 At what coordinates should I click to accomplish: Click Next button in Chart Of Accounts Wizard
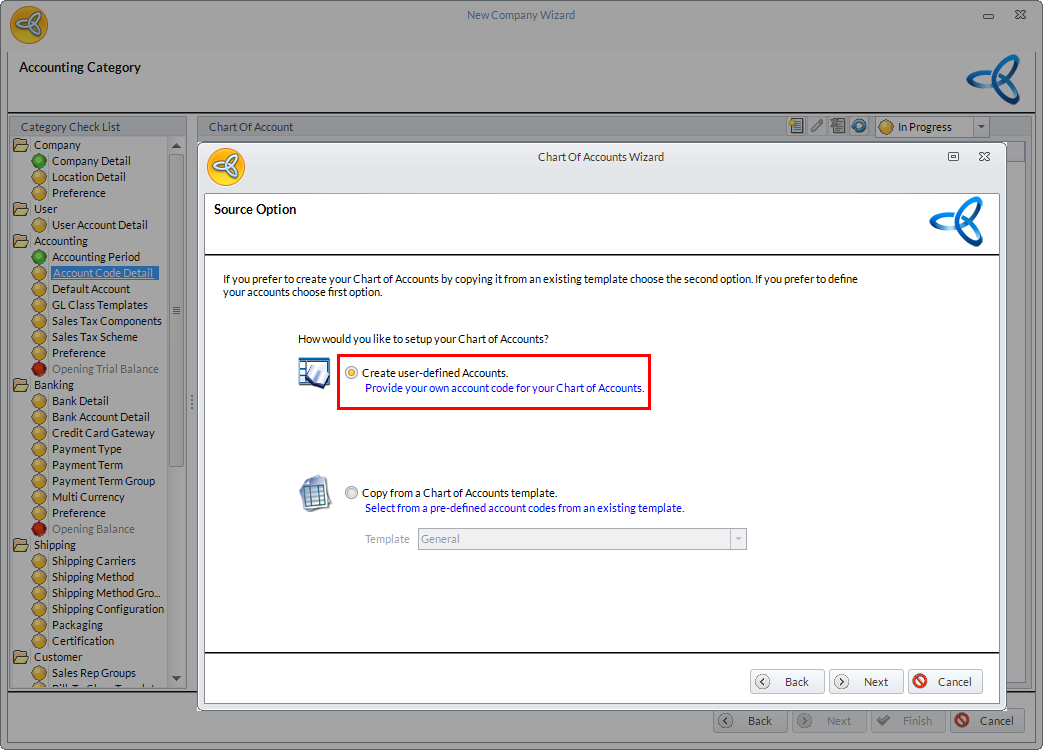[866, 682]
